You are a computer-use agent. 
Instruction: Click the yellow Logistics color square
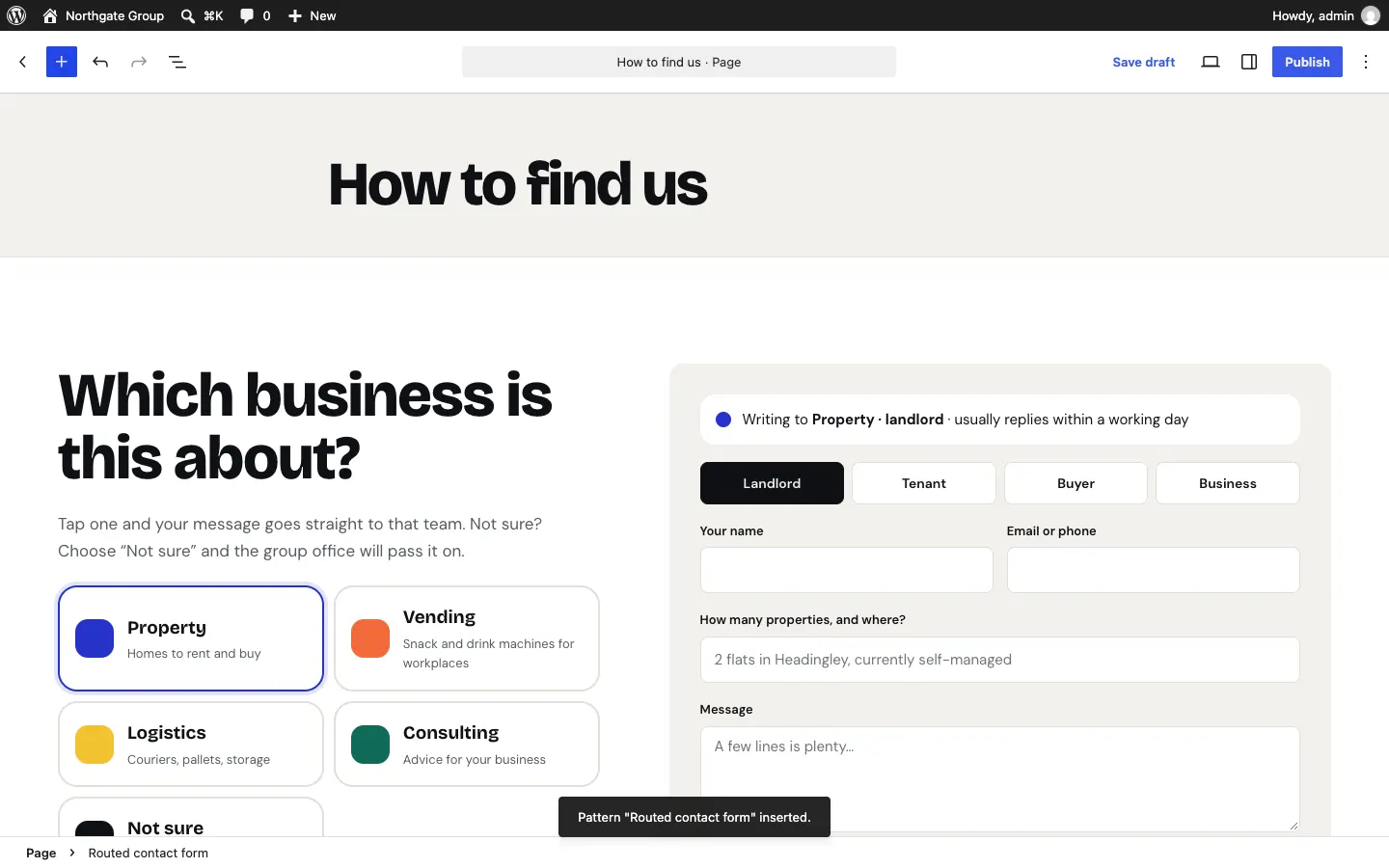(x=95, y=745)
